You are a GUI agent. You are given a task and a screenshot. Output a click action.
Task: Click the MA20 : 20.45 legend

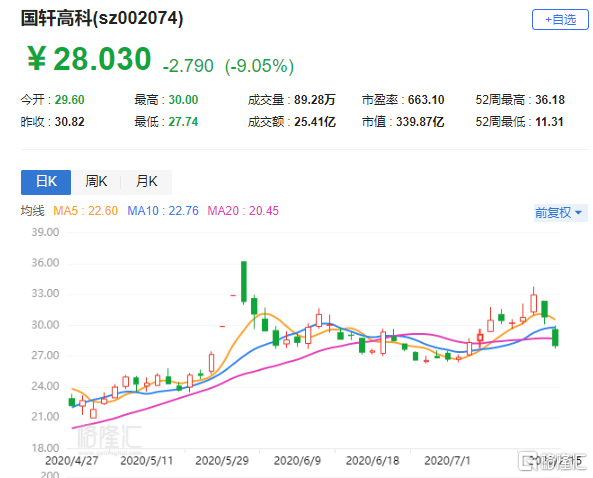pyautogui.click(x=243, y=211)
